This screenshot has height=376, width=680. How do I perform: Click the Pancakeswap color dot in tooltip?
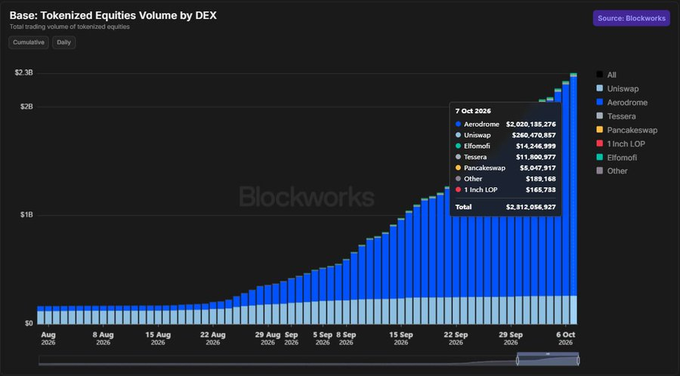pos(458,168)
